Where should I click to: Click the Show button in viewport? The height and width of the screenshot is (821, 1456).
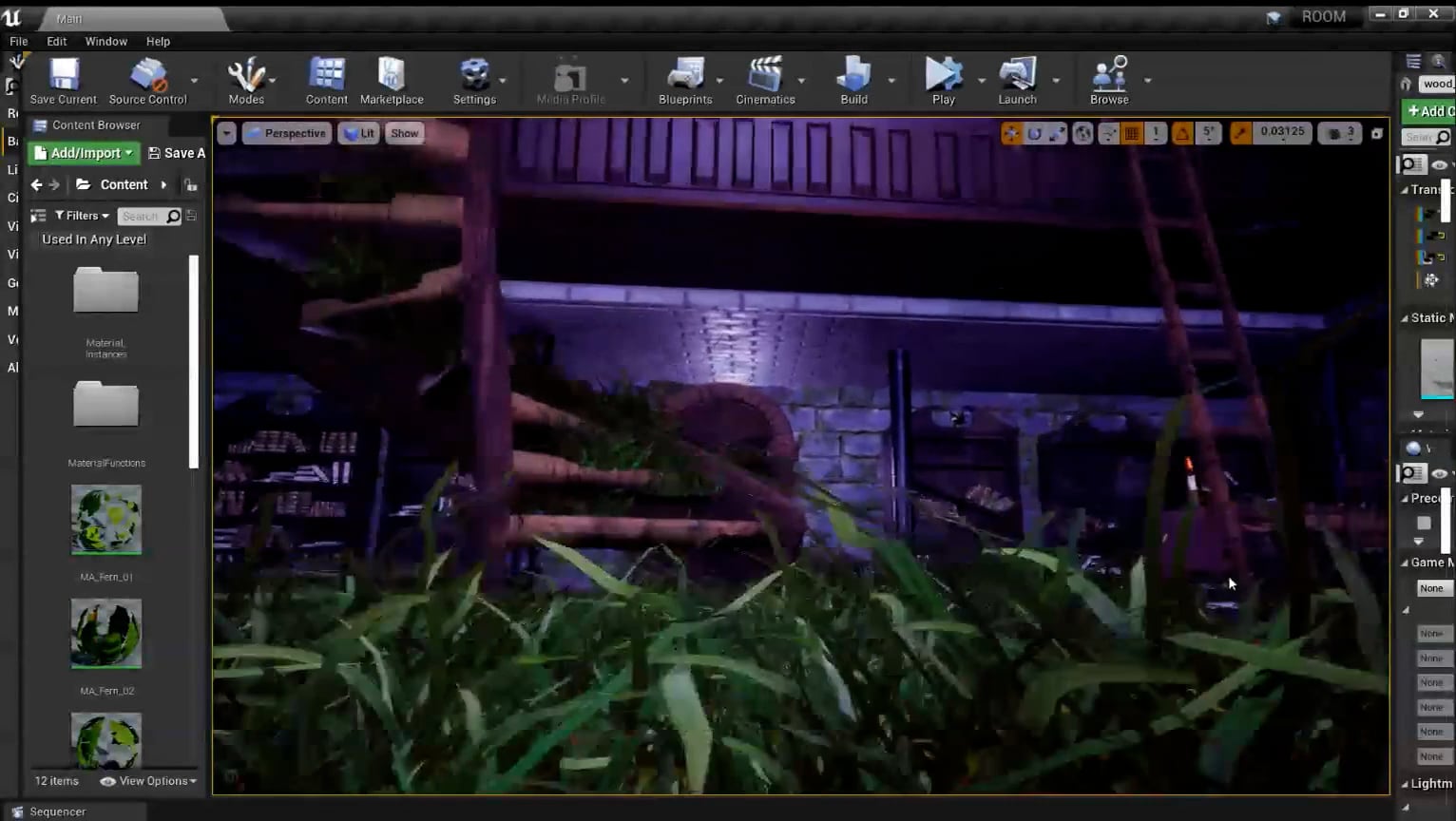(x=404, y=134)
